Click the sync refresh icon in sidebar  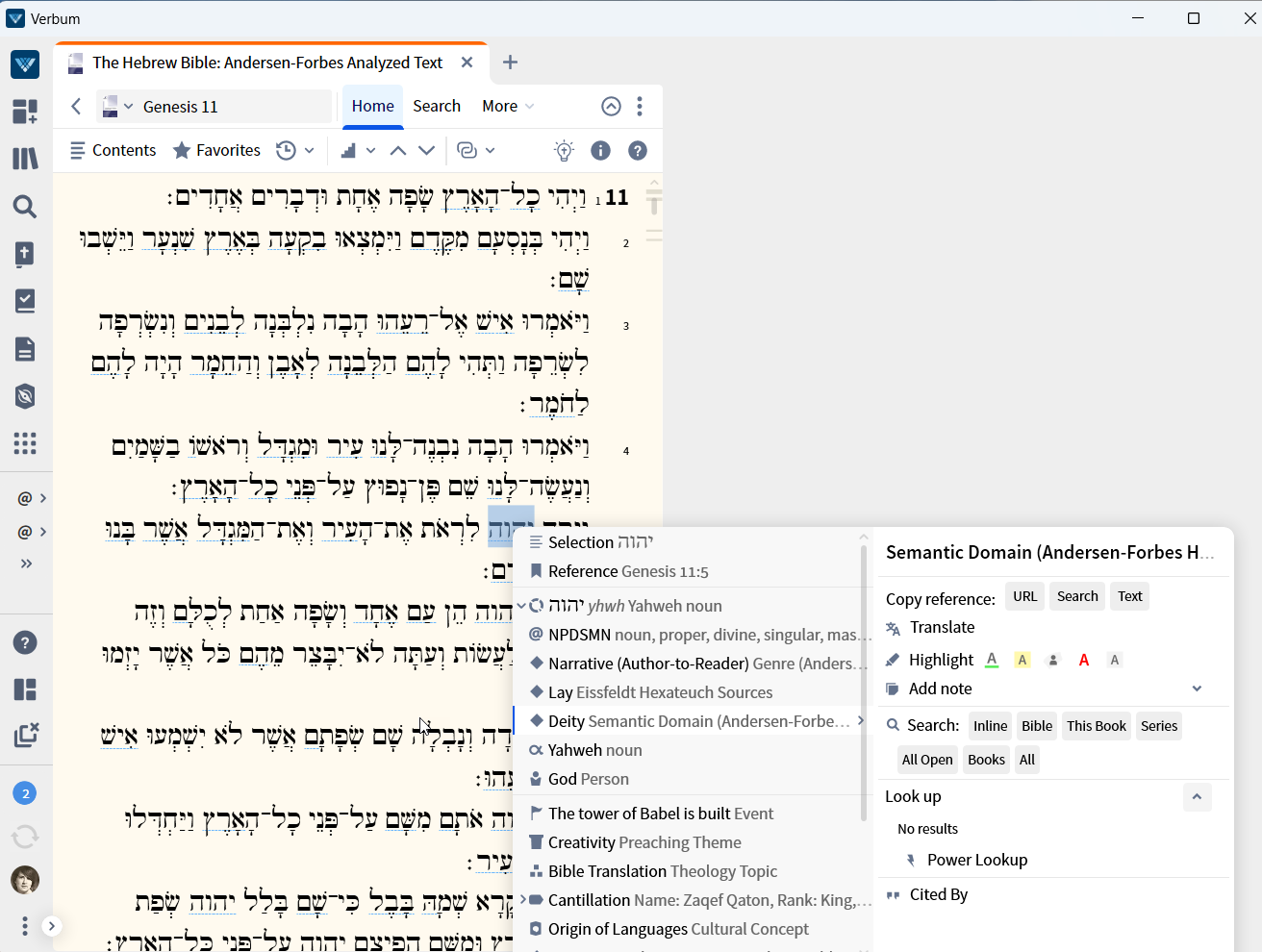(25, 837)
